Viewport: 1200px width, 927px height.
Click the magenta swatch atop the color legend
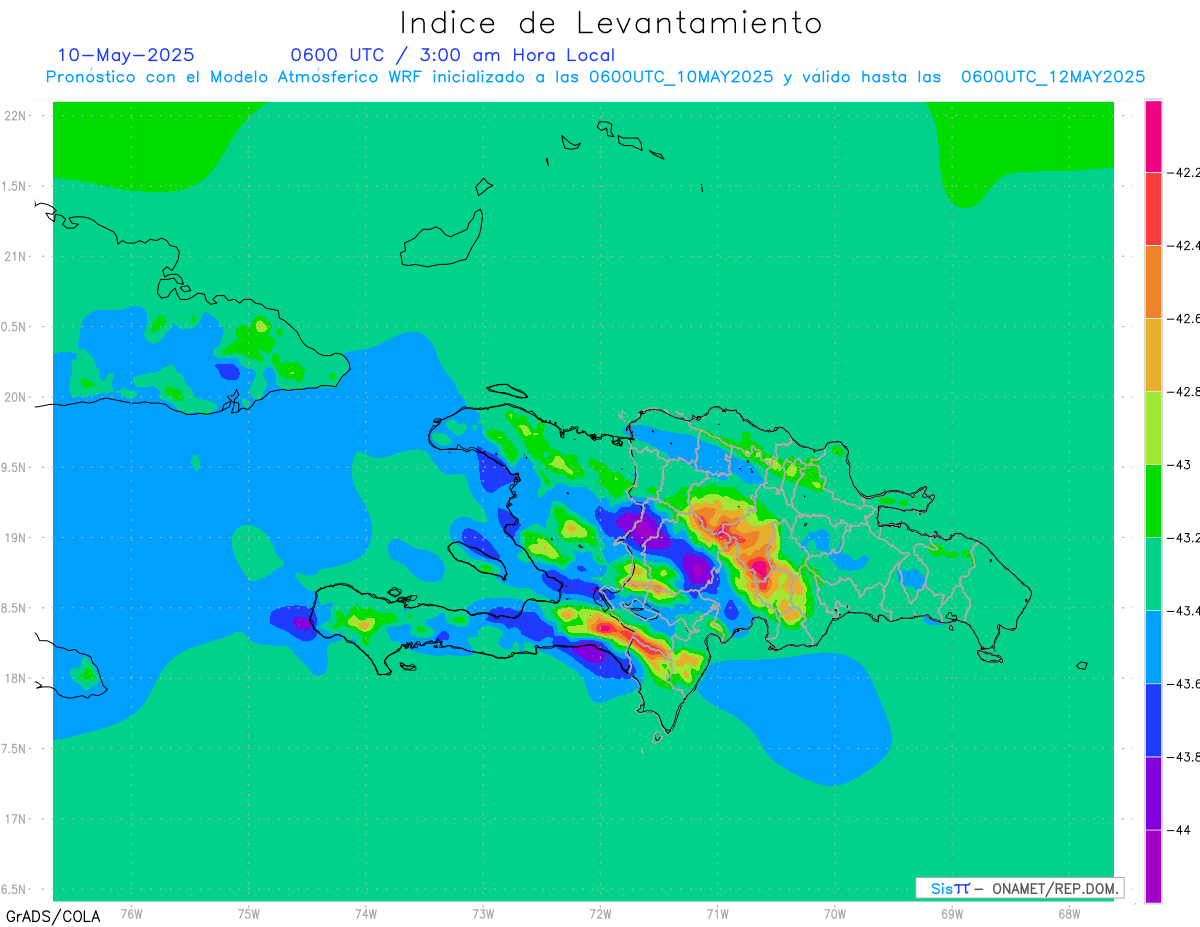pos(1153,136)
